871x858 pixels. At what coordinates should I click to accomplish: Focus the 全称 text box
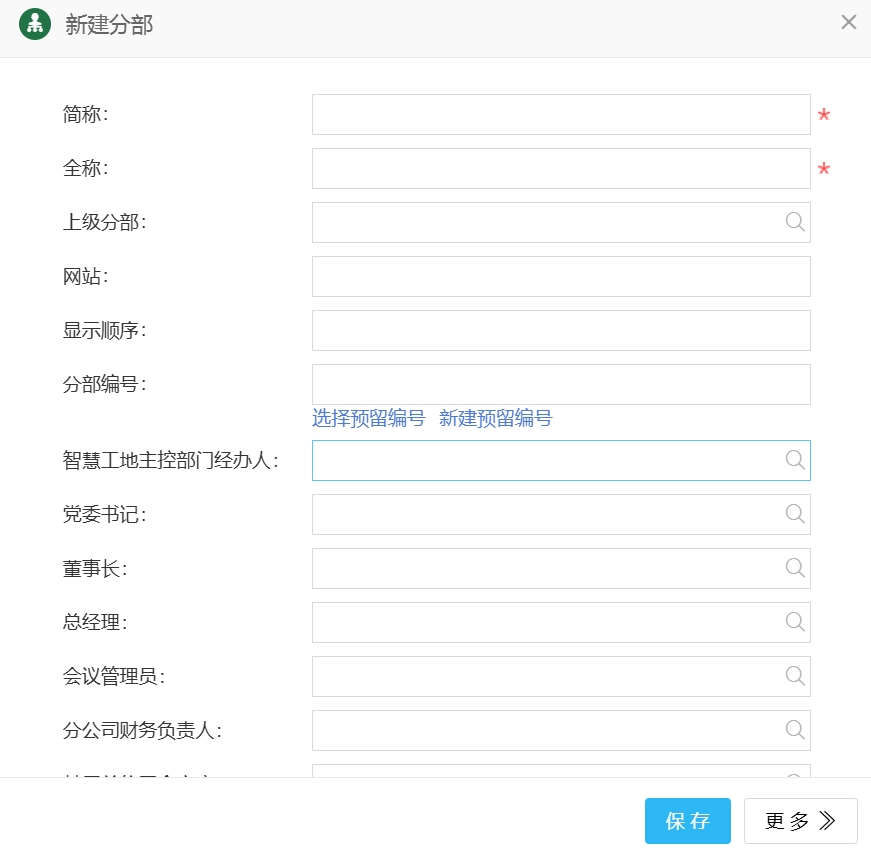tap(560, 169)
